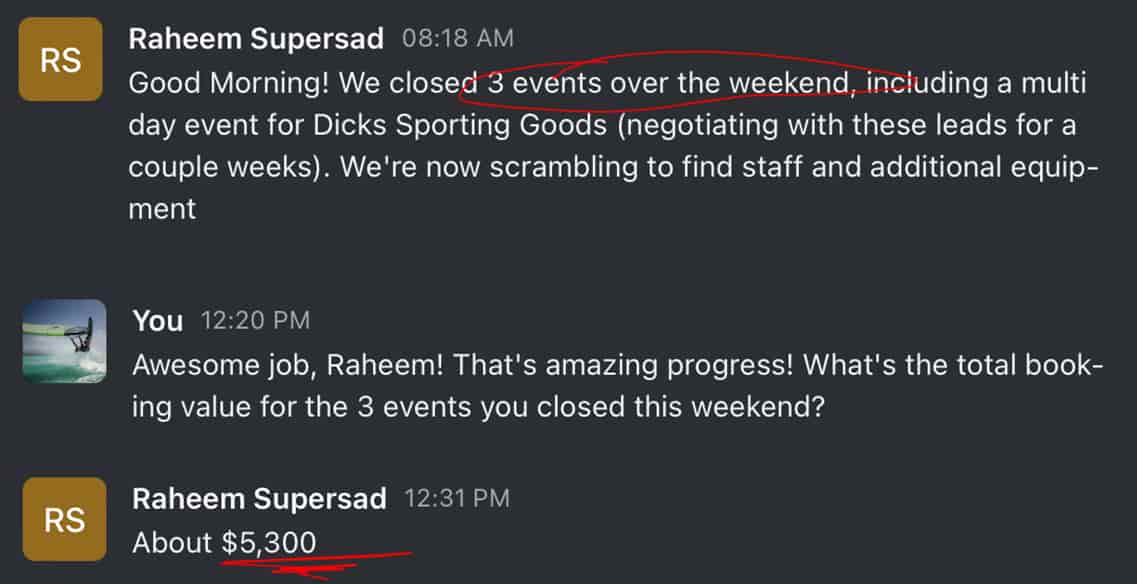1137x584 pixels.
Task: Select the 'Good Morning!' greeting text
Action: [x=229, y=85]
